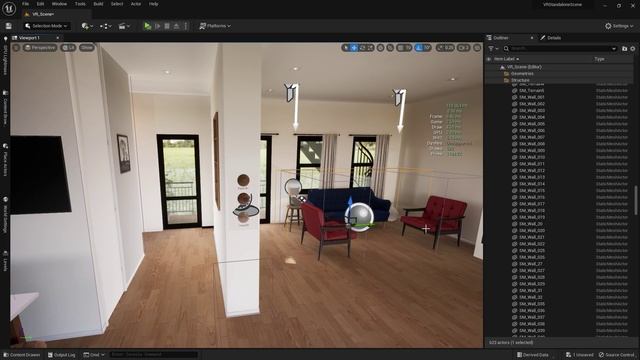Open the Platforms dropdown
Image resolution: width=640 pixels, height=360 pixels.
215,26
